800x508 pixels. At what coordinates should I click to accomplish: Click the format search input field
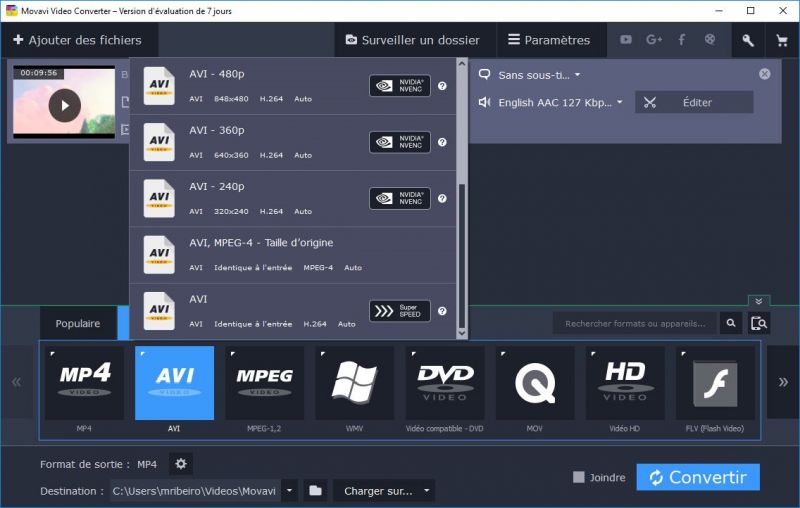pyautogui.click(x=635, y=323)
